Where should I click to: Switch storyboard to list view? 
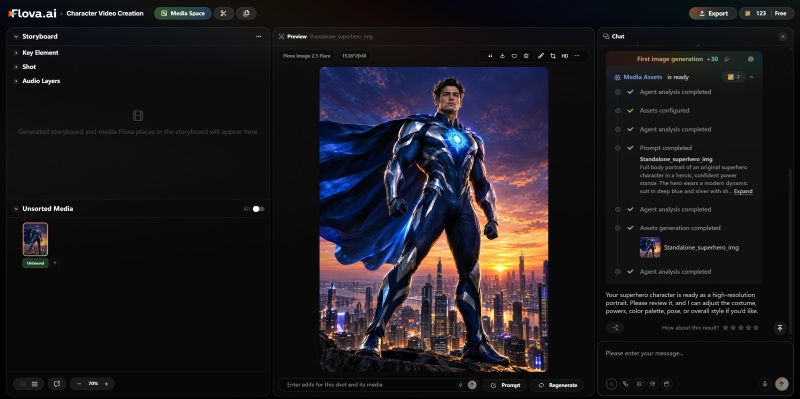[35, 384]
